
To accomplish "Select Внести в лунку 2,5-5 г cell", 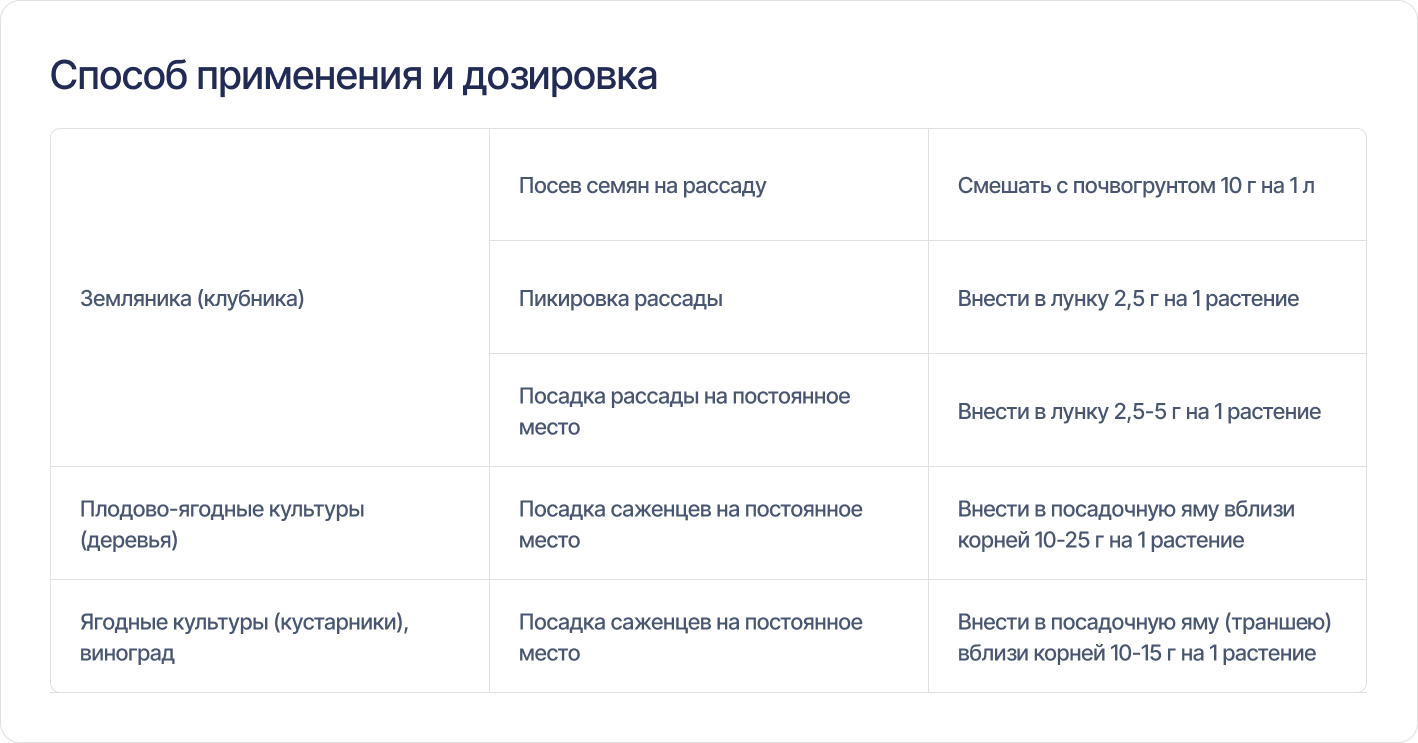I will coord(1147,411).
